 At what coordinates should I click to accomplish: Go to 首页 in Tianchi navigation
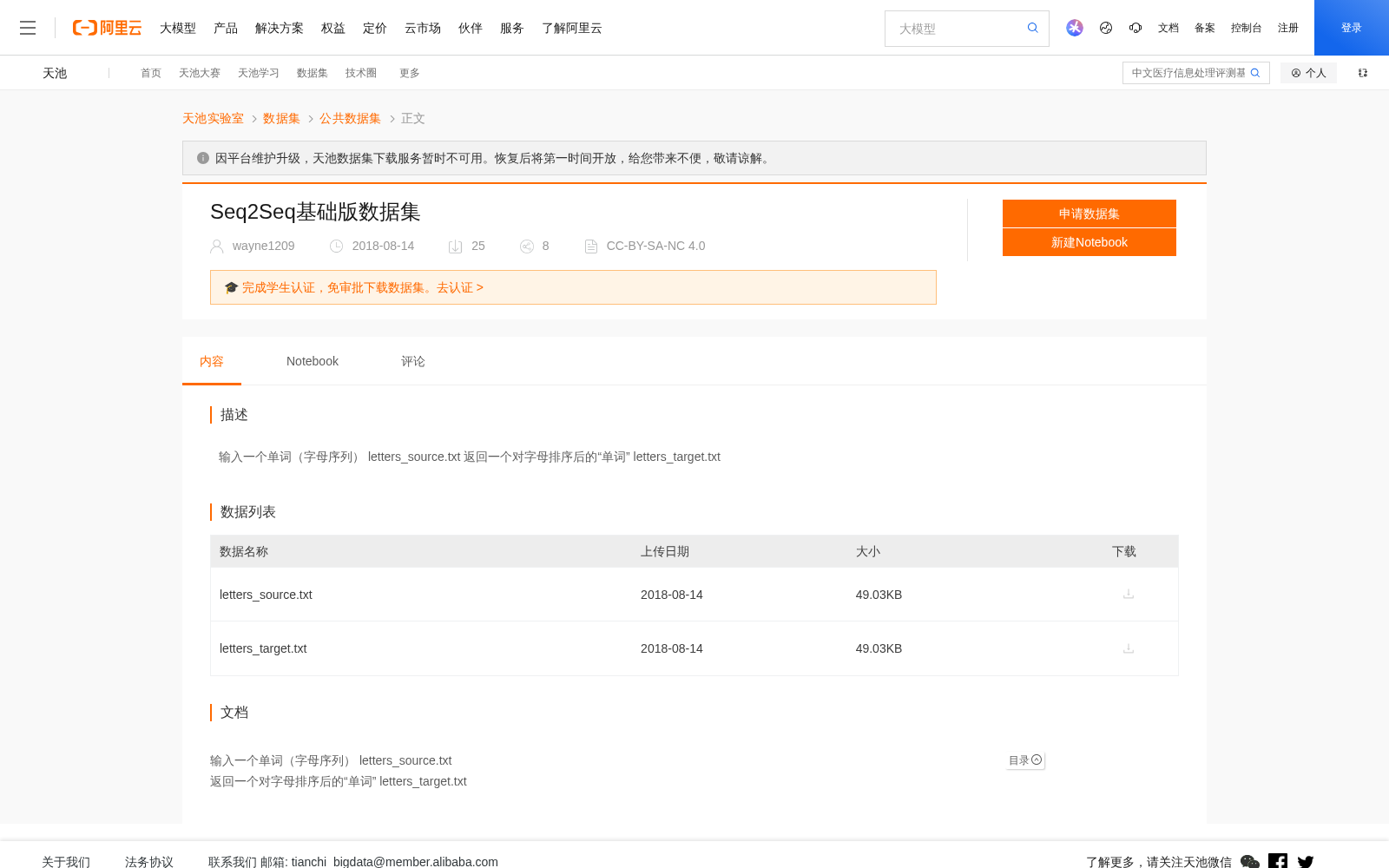click(151, 73)
